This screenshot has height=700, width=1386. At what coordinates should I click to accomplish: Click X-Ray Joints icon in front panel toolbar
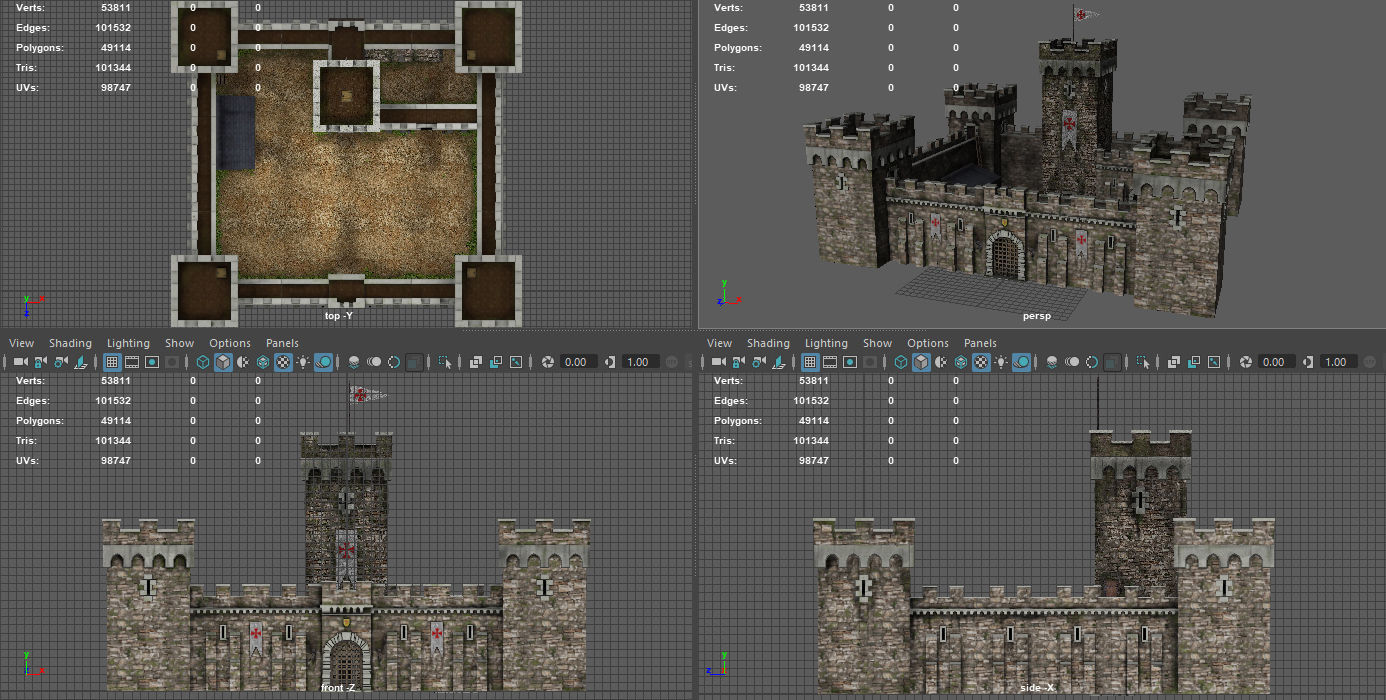[516, 362]
